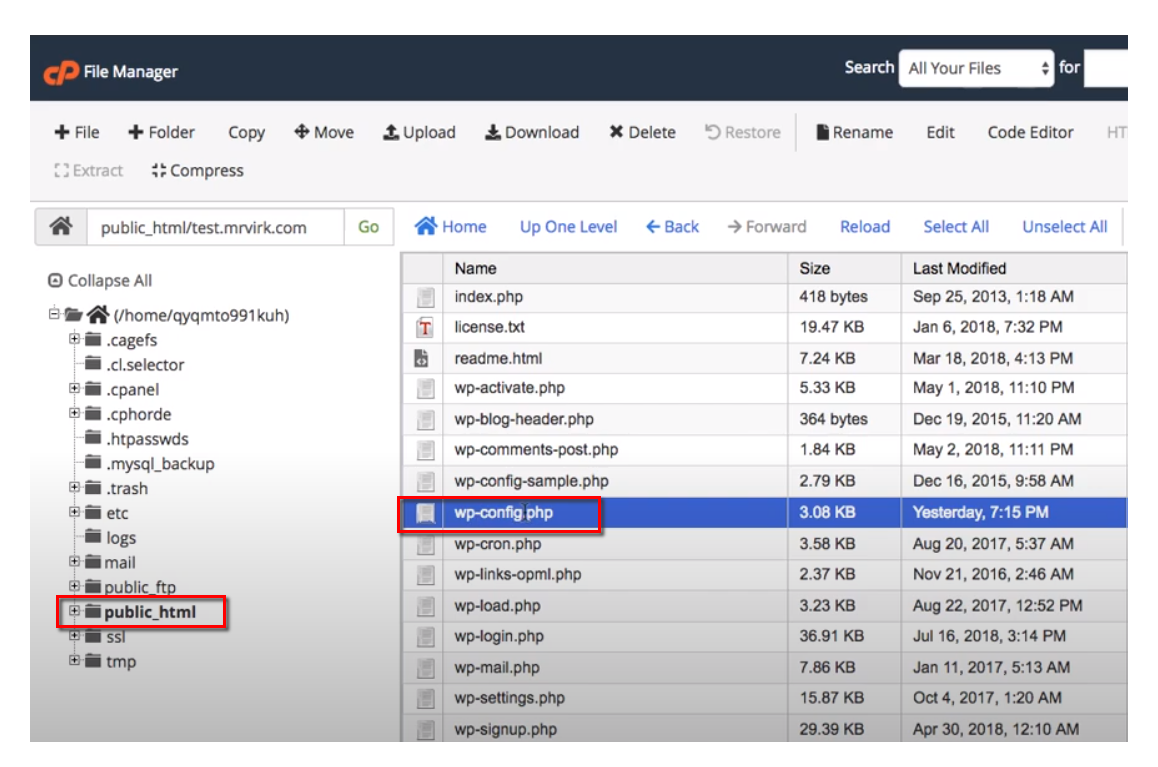Expand the .cphorde folder
The image size is (1158, 767).
coord(75,413)
